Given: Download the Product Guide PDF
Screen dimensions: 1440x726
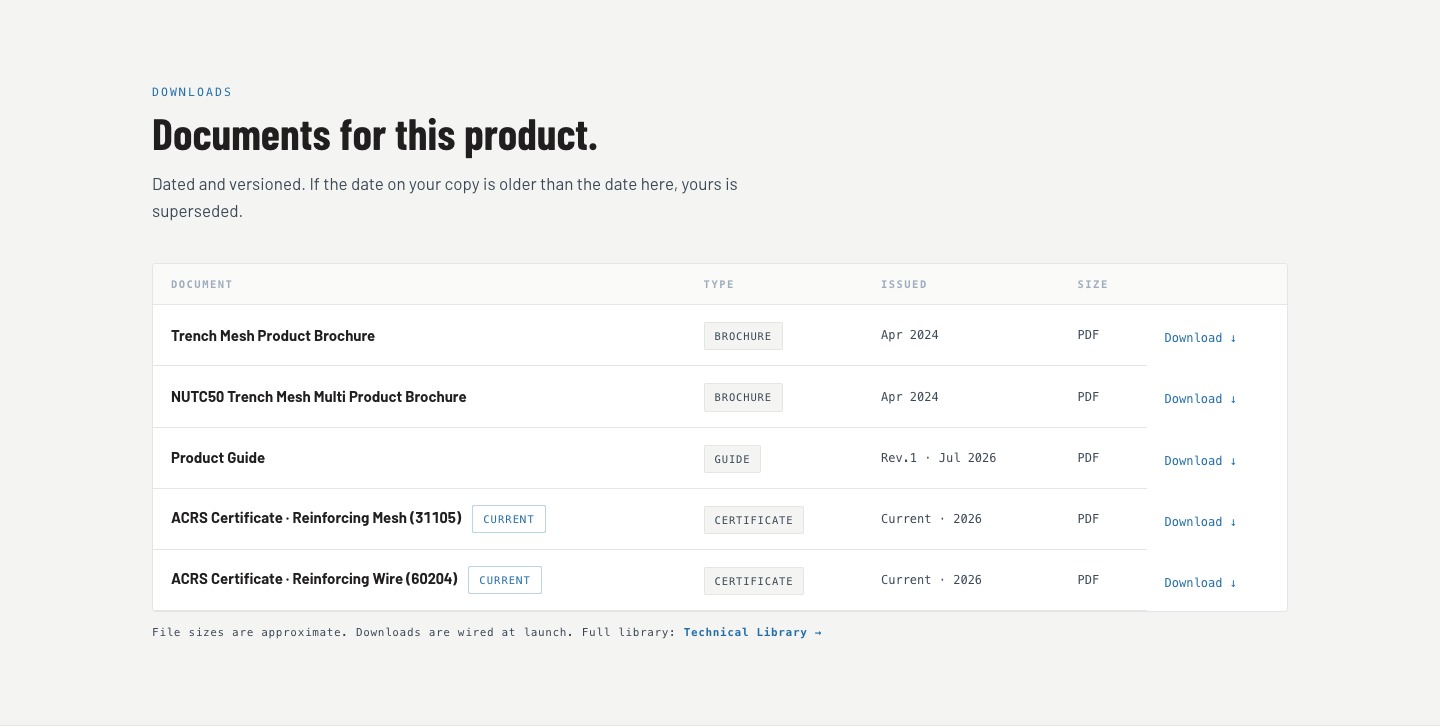Looking at the screenshot, I should coord(1200,461).
